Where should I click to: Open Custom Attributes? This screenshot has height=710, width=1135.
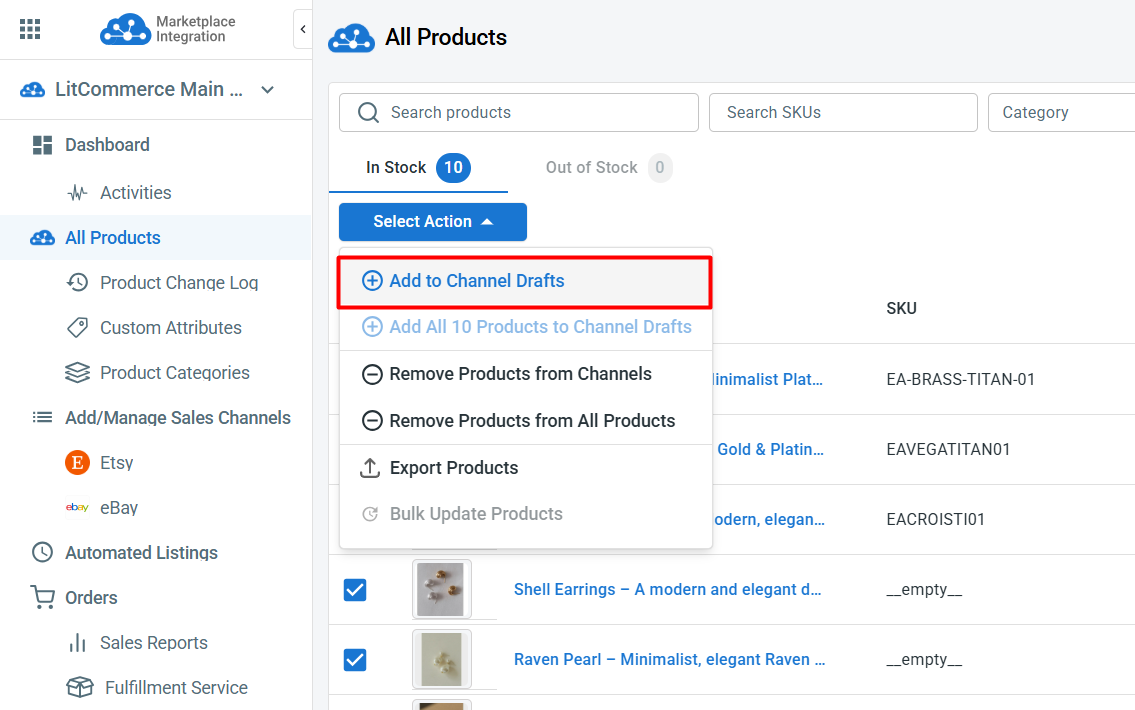pos(171,327)
